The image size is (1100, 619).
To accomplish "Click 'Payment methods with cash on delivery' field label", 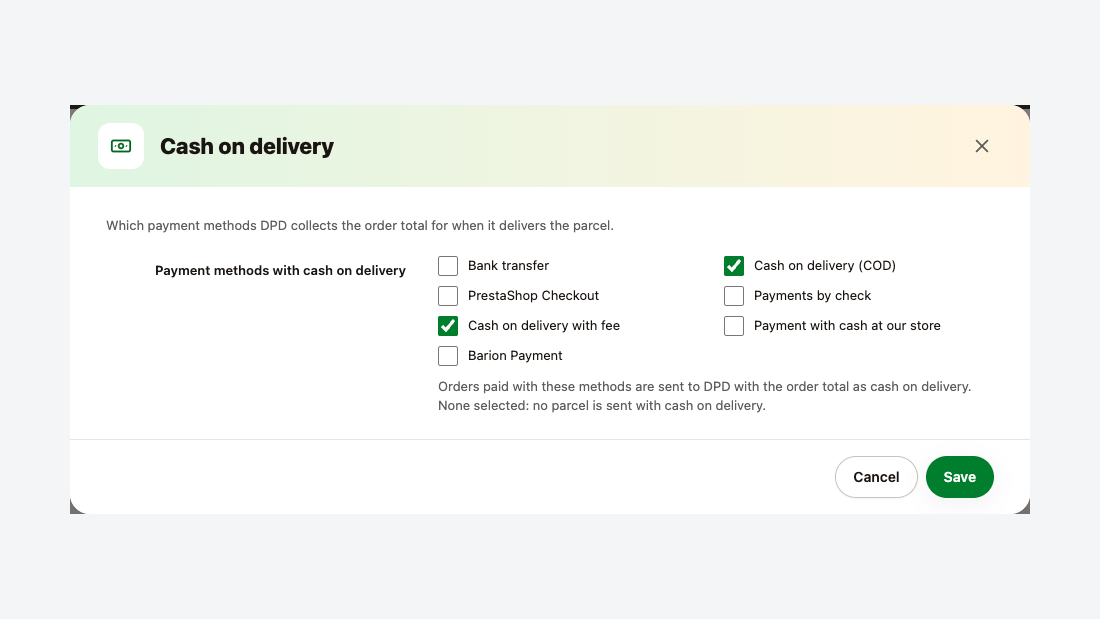I will click(281, 270).
